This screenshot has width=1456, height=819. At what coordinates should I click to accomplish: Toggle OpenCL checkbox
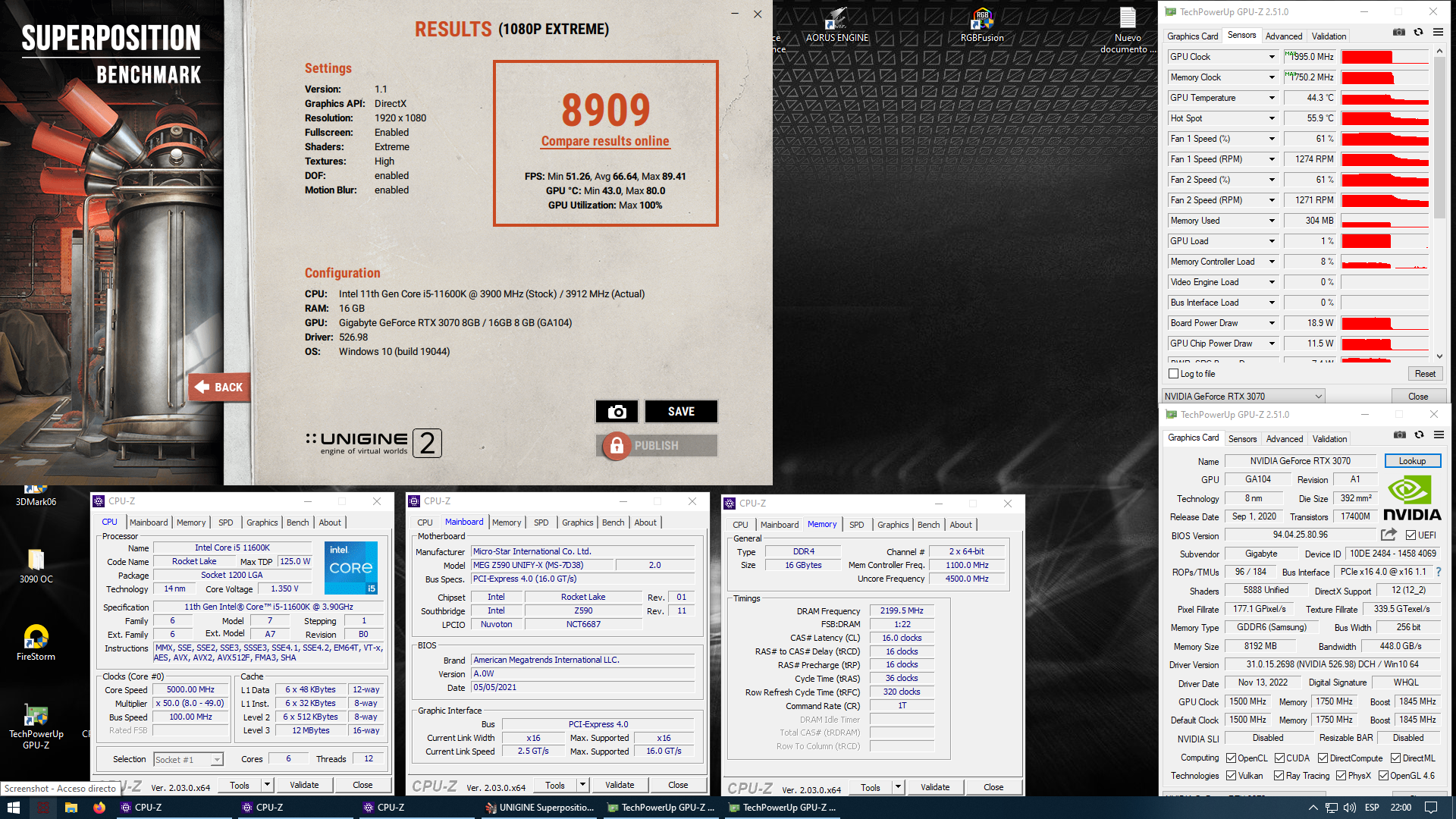pyautogui.click(x=1231, y=758)
